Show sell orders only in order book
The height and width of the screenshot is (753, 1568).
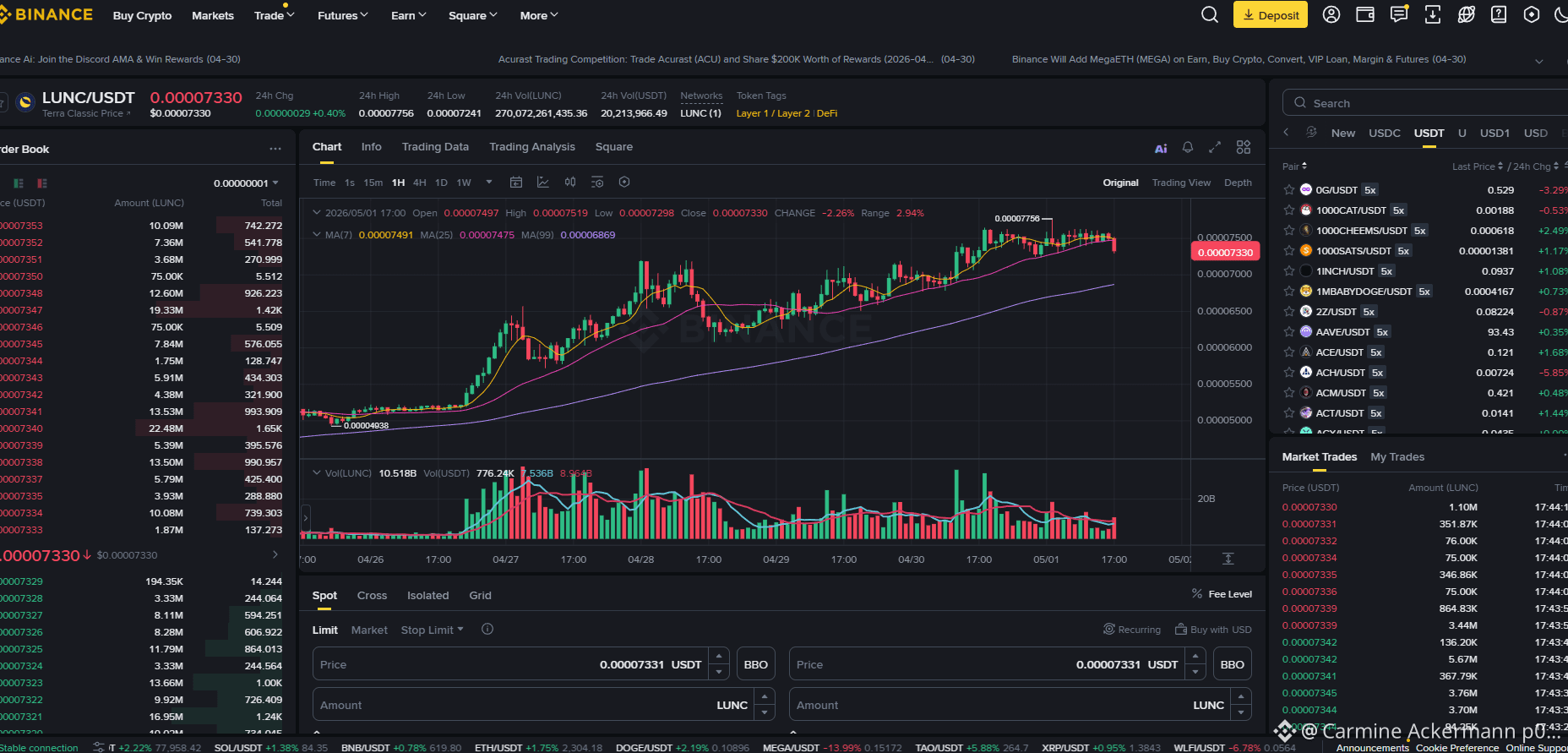pyautogui.click(x=42, y=183)
